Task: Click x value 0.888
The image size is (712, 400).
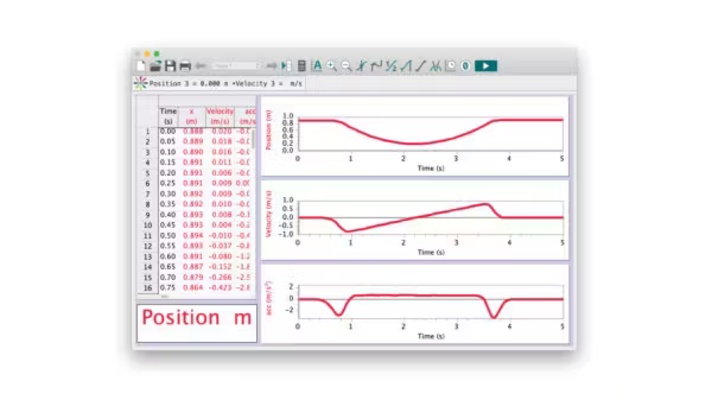Action: (x=193, y=131)
